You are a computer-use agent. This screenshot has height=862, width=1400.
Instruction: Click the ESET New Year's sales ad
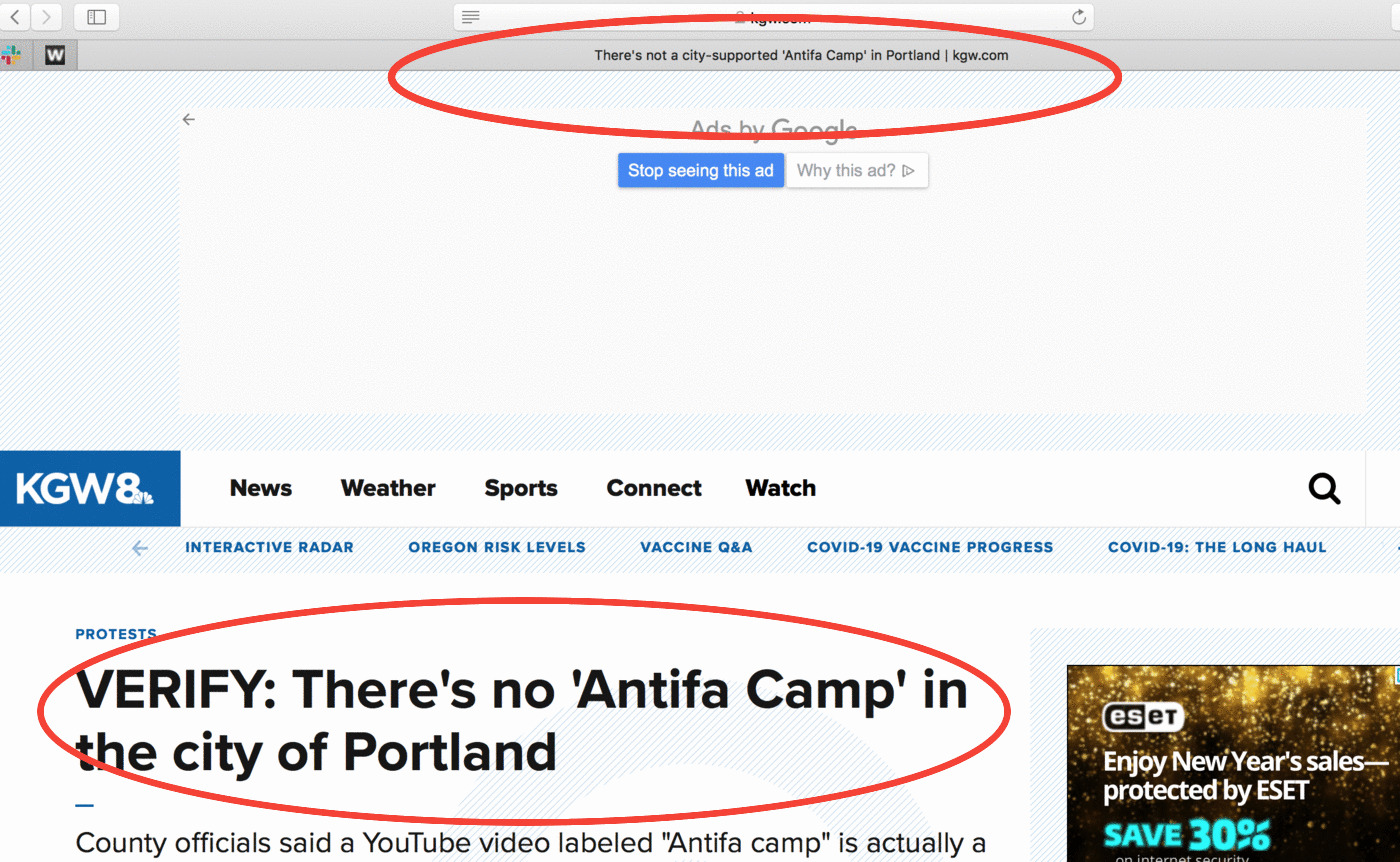tap(1233, 764)
